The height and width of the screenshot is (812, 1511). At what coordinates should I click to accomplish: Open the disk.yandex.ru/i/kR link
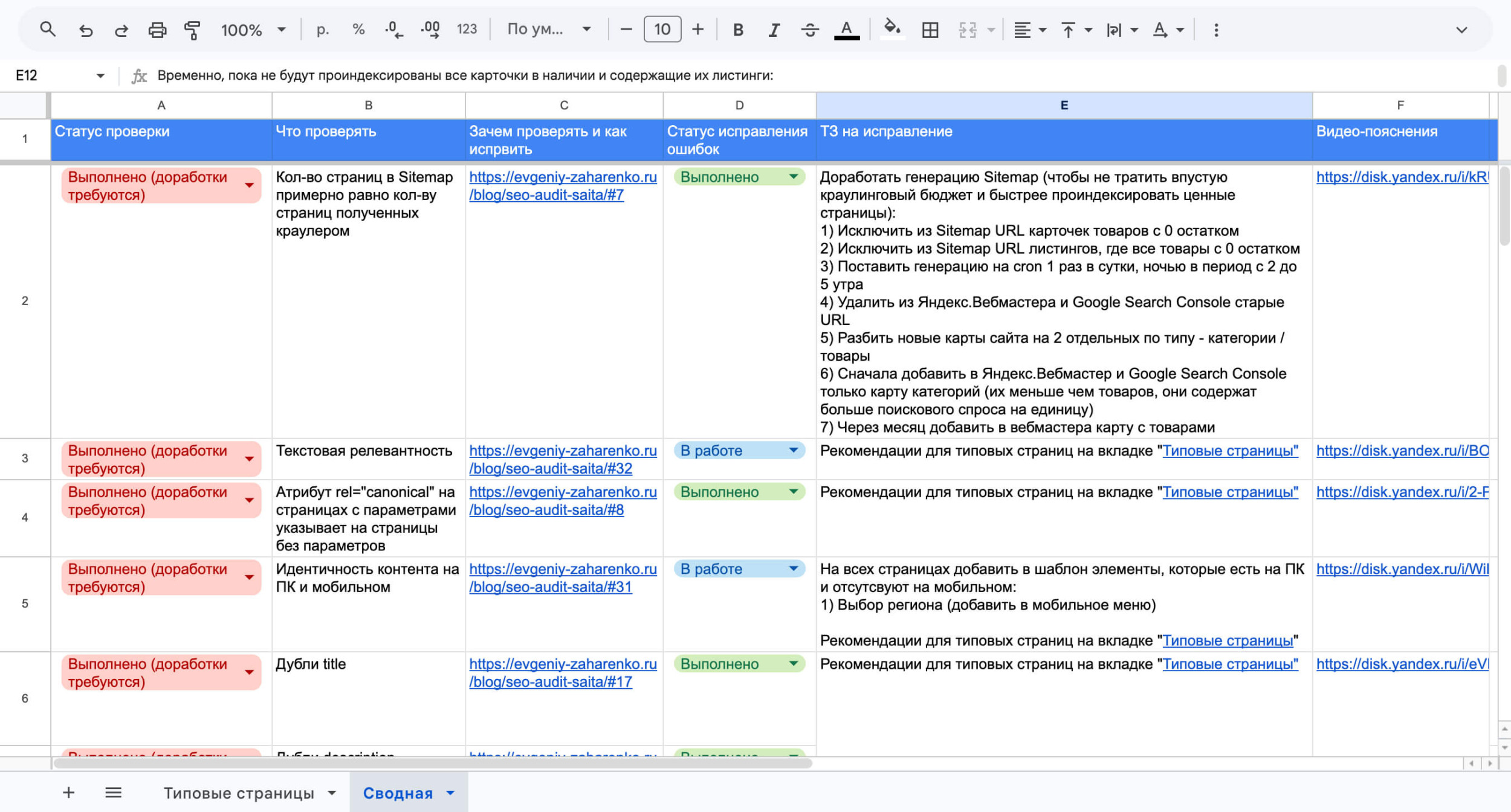click(x=1402, y=177)
